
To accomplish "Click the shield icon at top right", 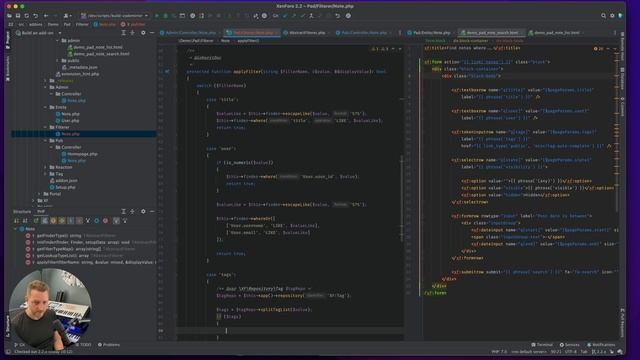I will 620,16.
